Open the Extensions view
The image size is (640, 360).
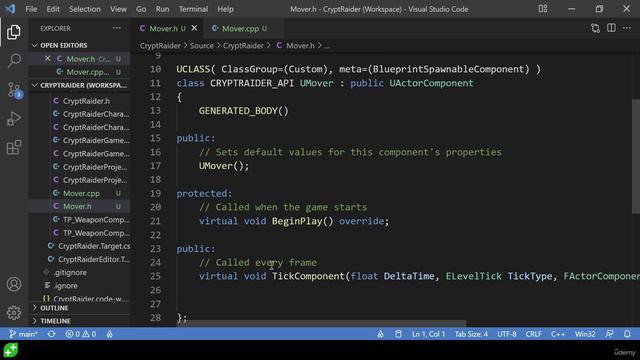(x=13, y=147)
